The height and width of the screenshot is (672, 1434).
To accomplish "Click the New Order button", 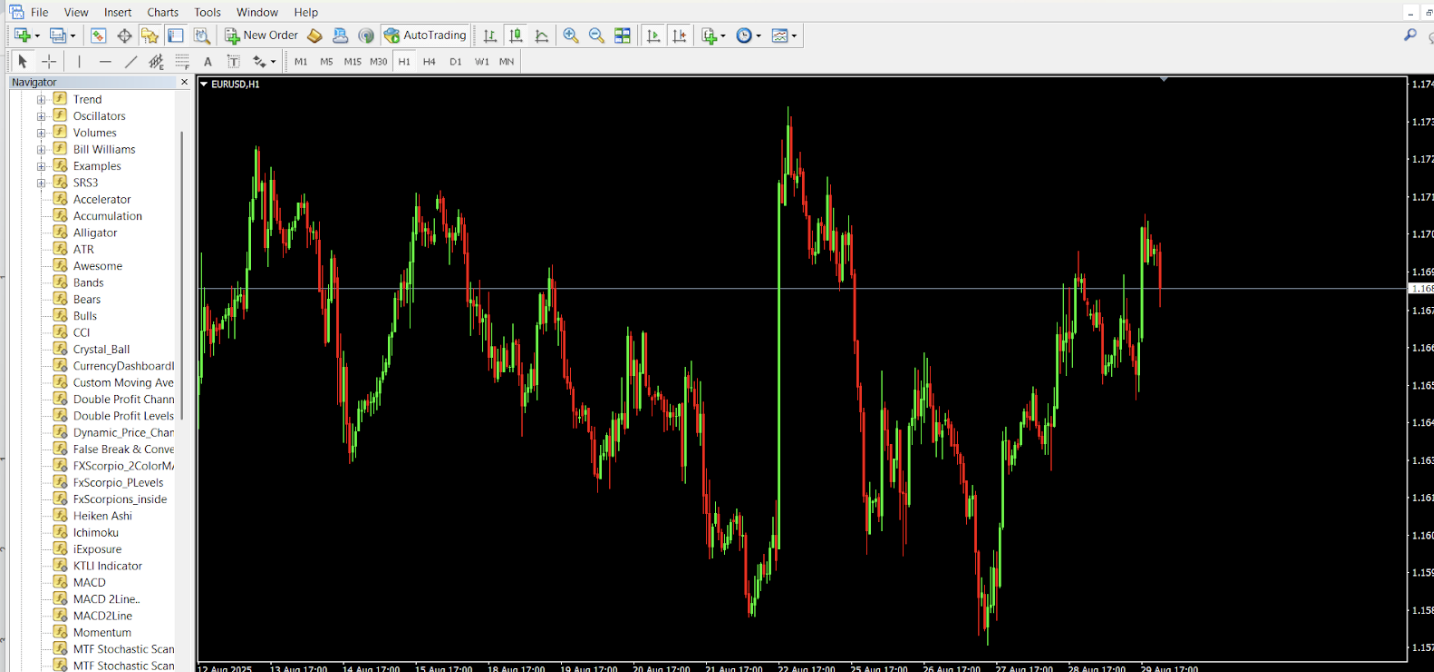I will pyautogui.click(x=261, y=36).
